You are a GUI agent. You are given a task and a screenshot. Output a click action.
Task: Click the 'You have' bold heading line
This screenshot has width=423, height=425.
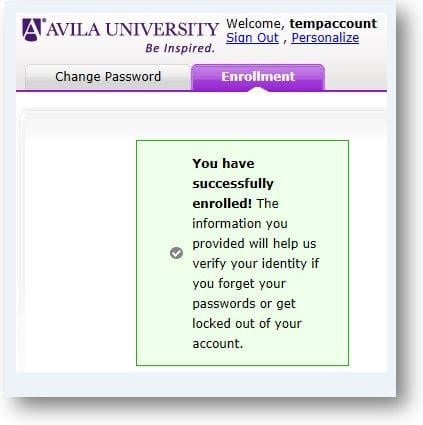(x=223, y=163)
